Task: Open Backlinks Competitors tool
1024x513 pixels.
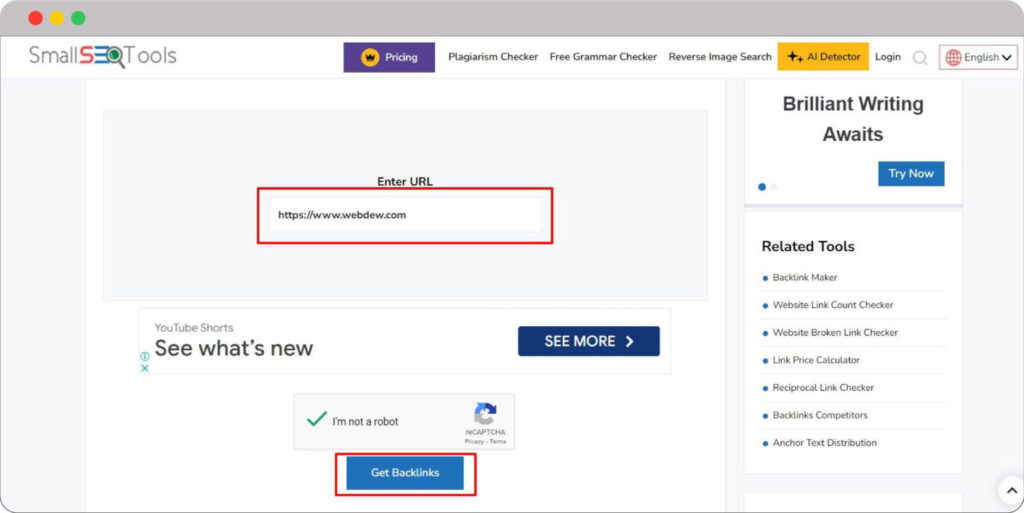Action: 820,415
